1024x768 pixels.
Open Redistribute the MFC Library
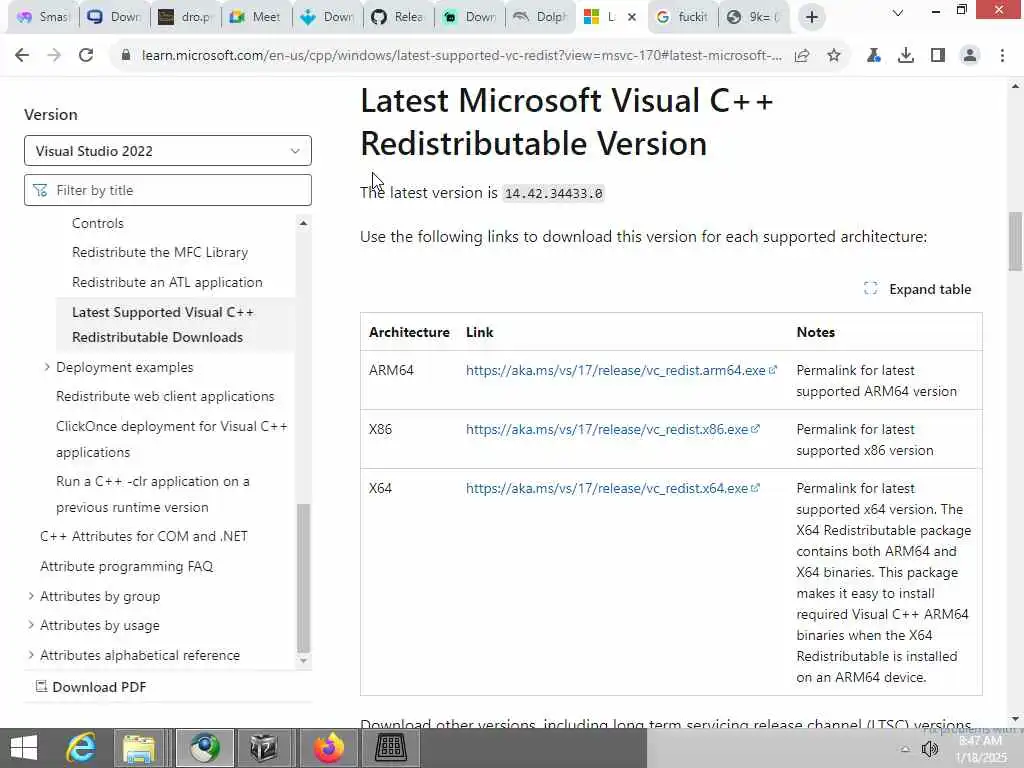[x=160, y=252]
